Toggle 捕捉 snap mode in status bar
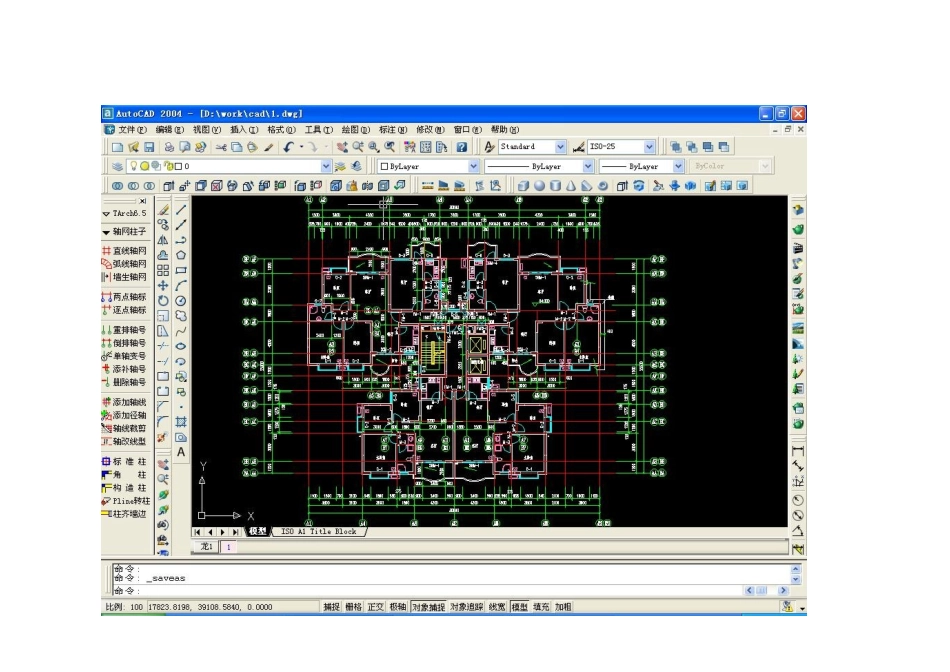The image size is (950, 672). (331, 607)
